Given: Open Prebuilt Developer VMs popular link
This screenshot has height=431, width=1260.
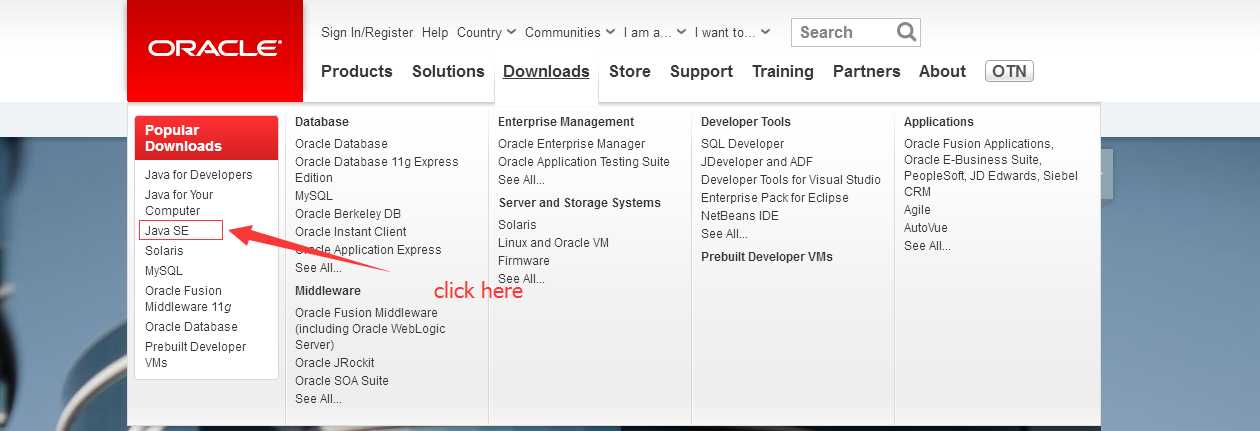Looking at the screenshot, I should tap(195, 355).
